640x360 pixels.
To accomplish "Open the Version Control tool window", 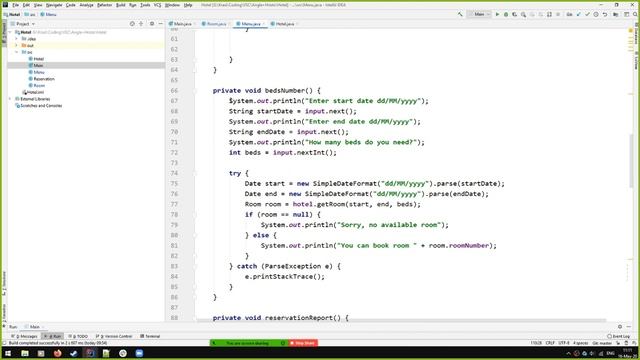I will click(x=114, y=336).
